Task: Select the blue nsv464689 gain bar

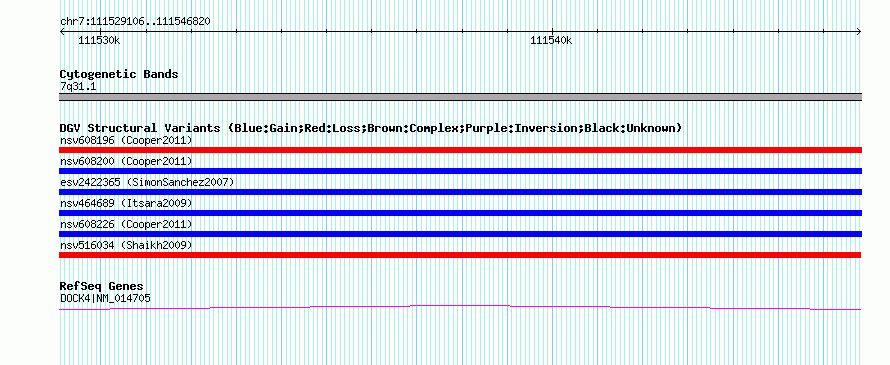Action: pyautogui.click(x=460, y=213)
